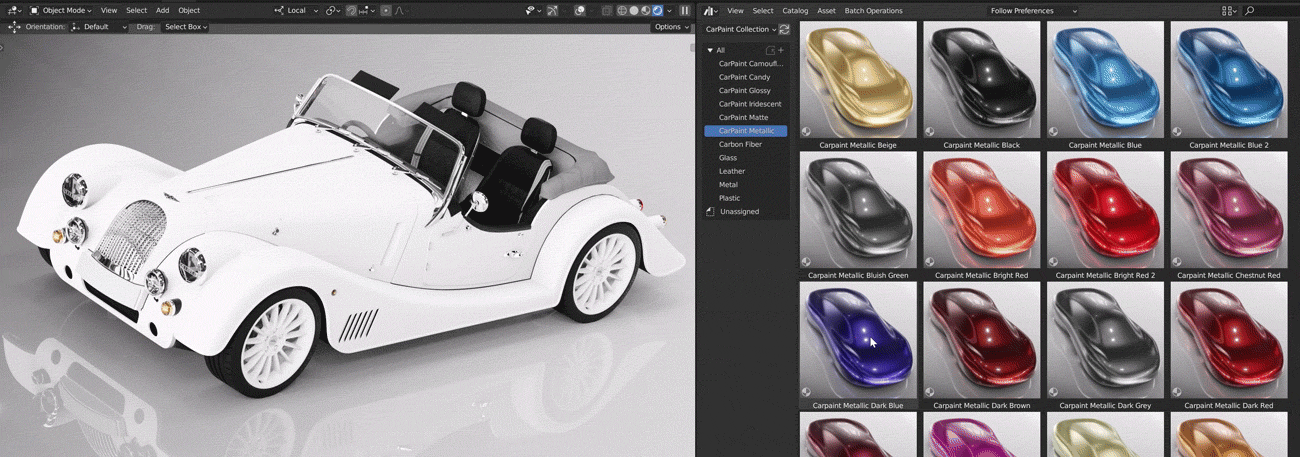The height and width of the screenshot is (457, 1300).
Task: Select Carpaint Metallic Dark Brown thumbnail
Action: click(982, 340)
